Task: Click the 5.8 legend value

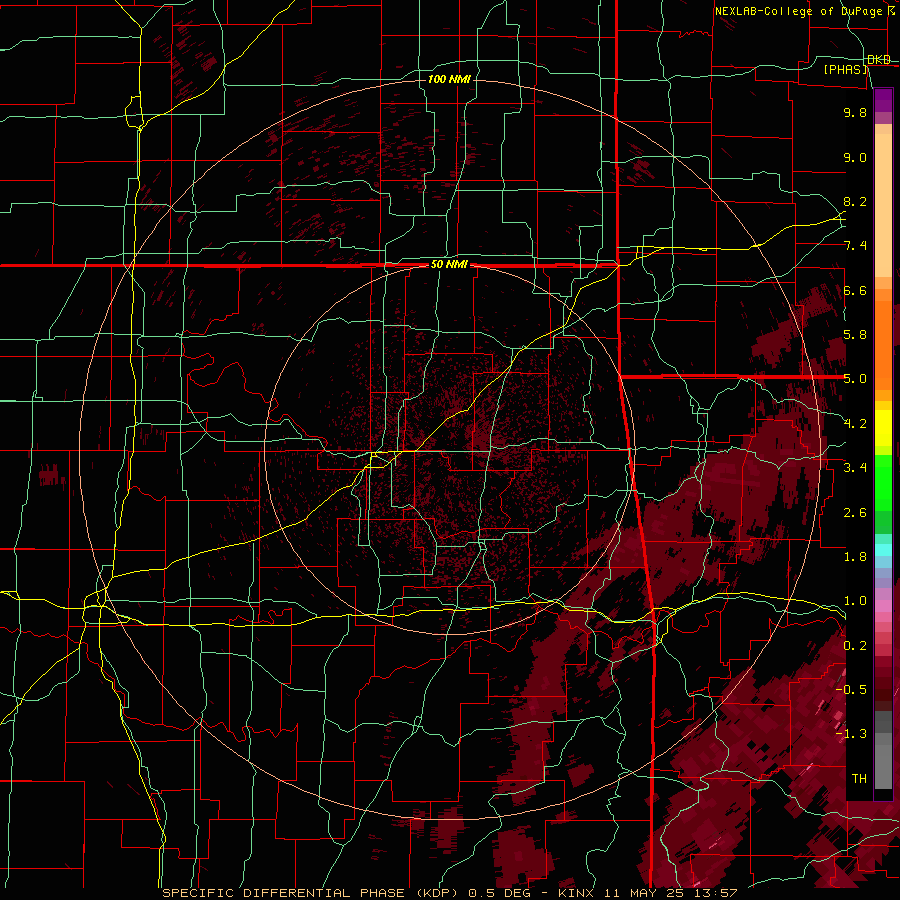Action: coord(855,335)
